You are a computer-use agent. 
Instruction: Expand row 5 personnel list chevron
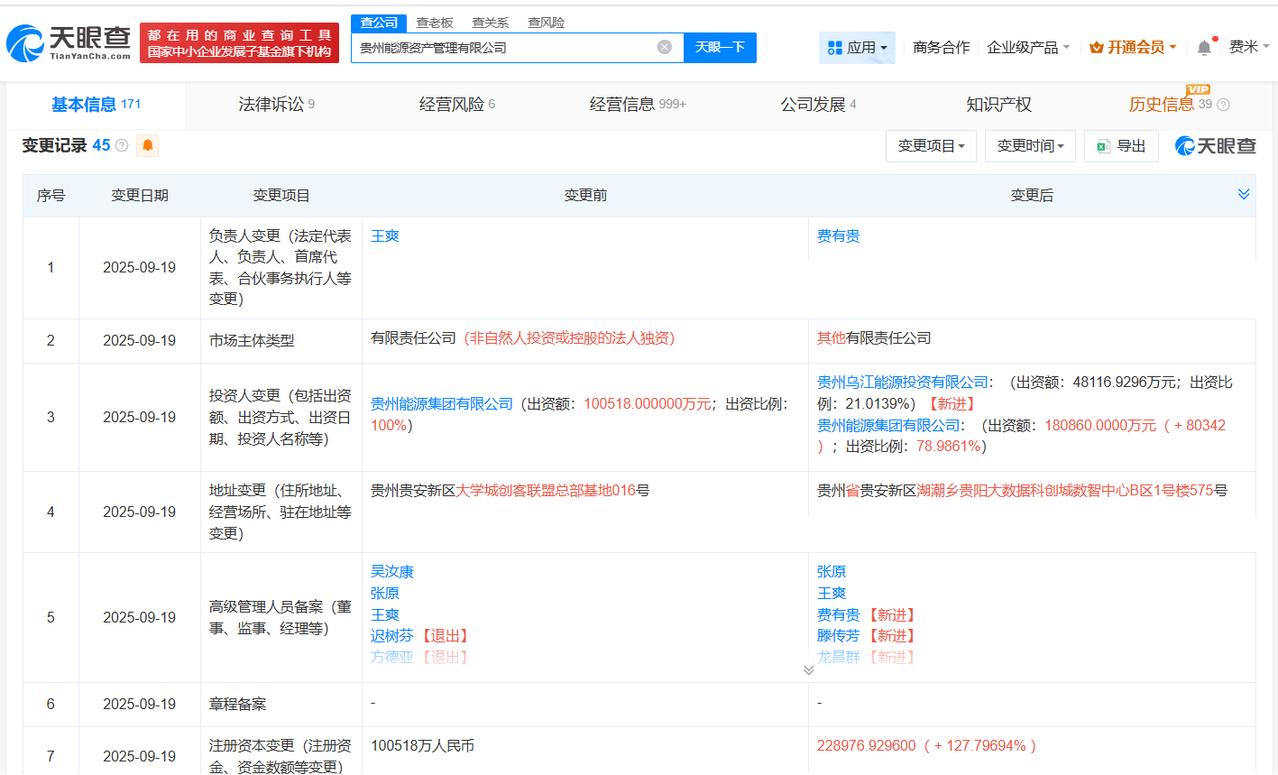pyautogui.click(x=808, y=669)
